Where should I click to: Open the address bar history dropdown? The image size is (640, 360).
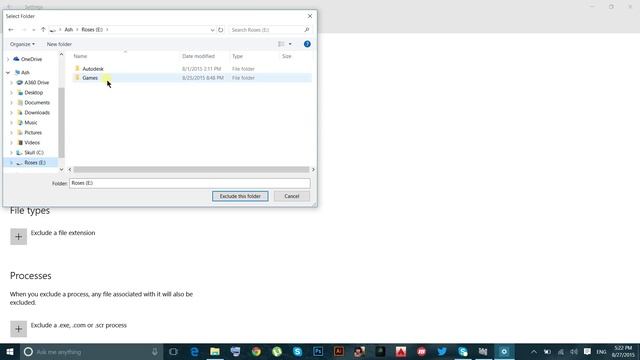point(212,30)
